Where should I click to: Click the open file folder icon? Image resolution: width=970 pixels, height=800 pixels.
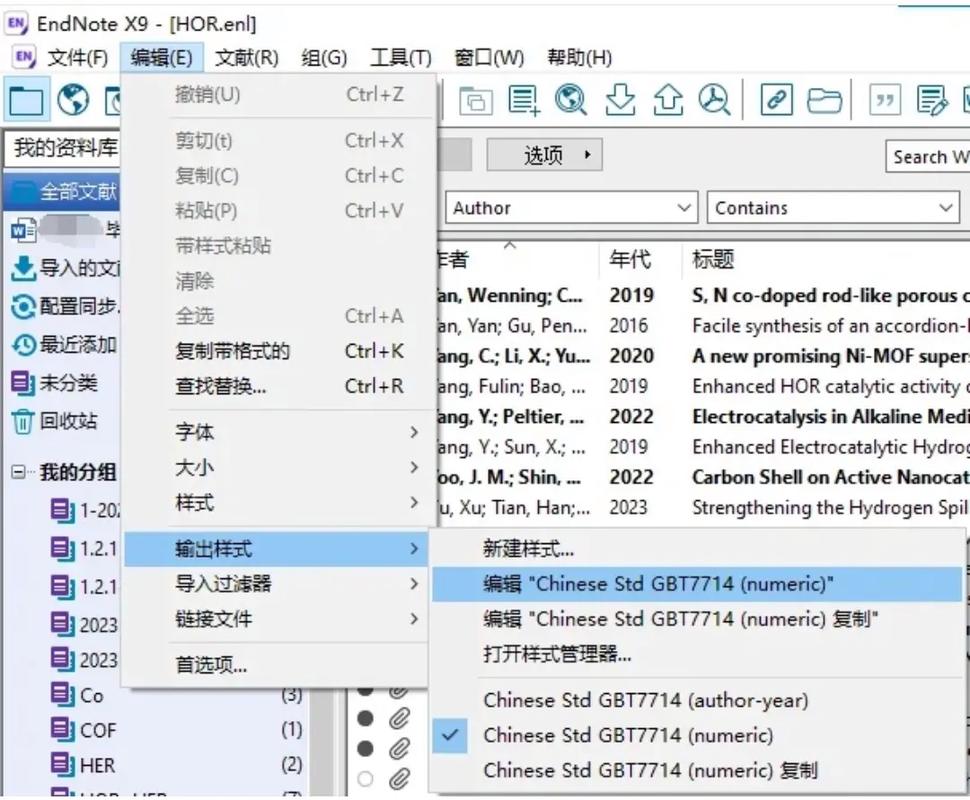824,100
